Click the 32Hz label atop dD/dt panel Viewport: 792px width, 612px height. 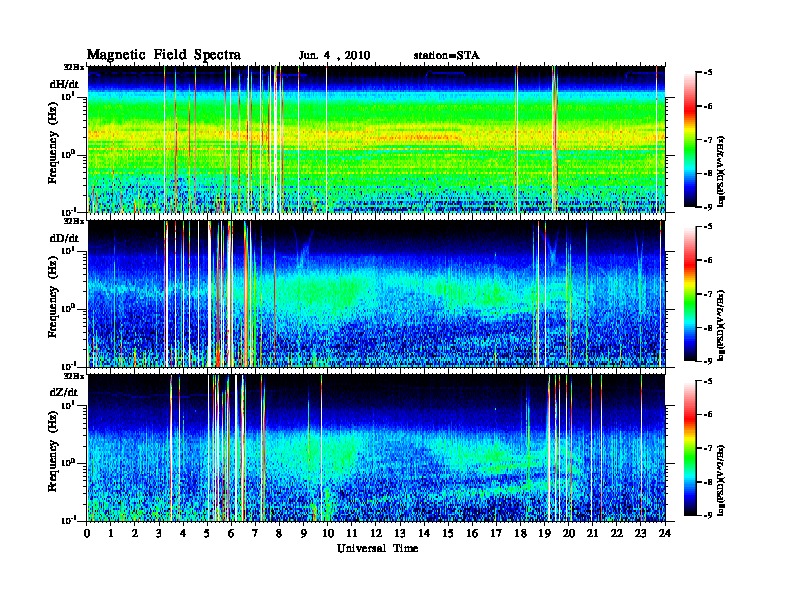(x=74, y=221)
